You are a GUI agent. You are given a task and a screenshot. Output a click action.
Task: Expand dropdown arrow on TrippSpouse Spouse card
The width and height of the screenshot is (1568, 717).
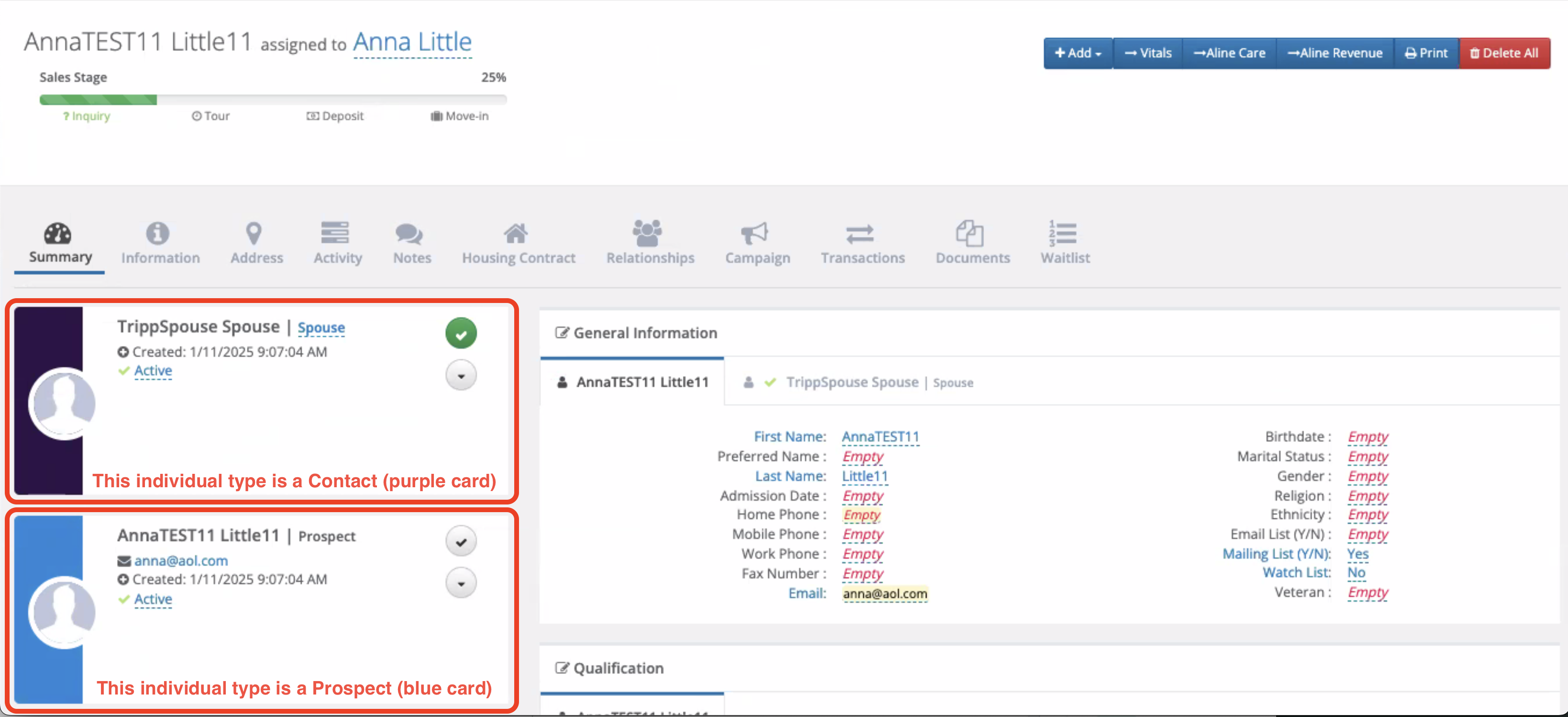click(x=461, y=376)
